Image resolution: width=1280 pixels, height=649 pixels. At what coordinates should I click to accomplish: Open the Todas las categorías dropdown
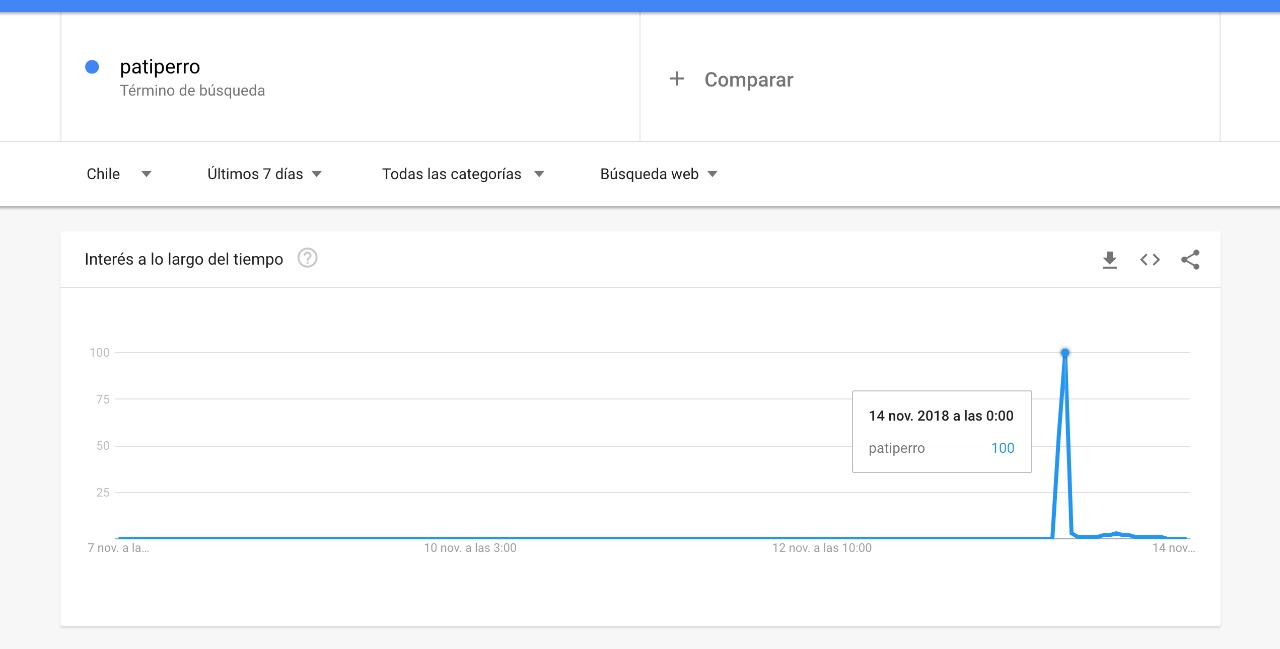pyautogui.click(x=462, y=174)
